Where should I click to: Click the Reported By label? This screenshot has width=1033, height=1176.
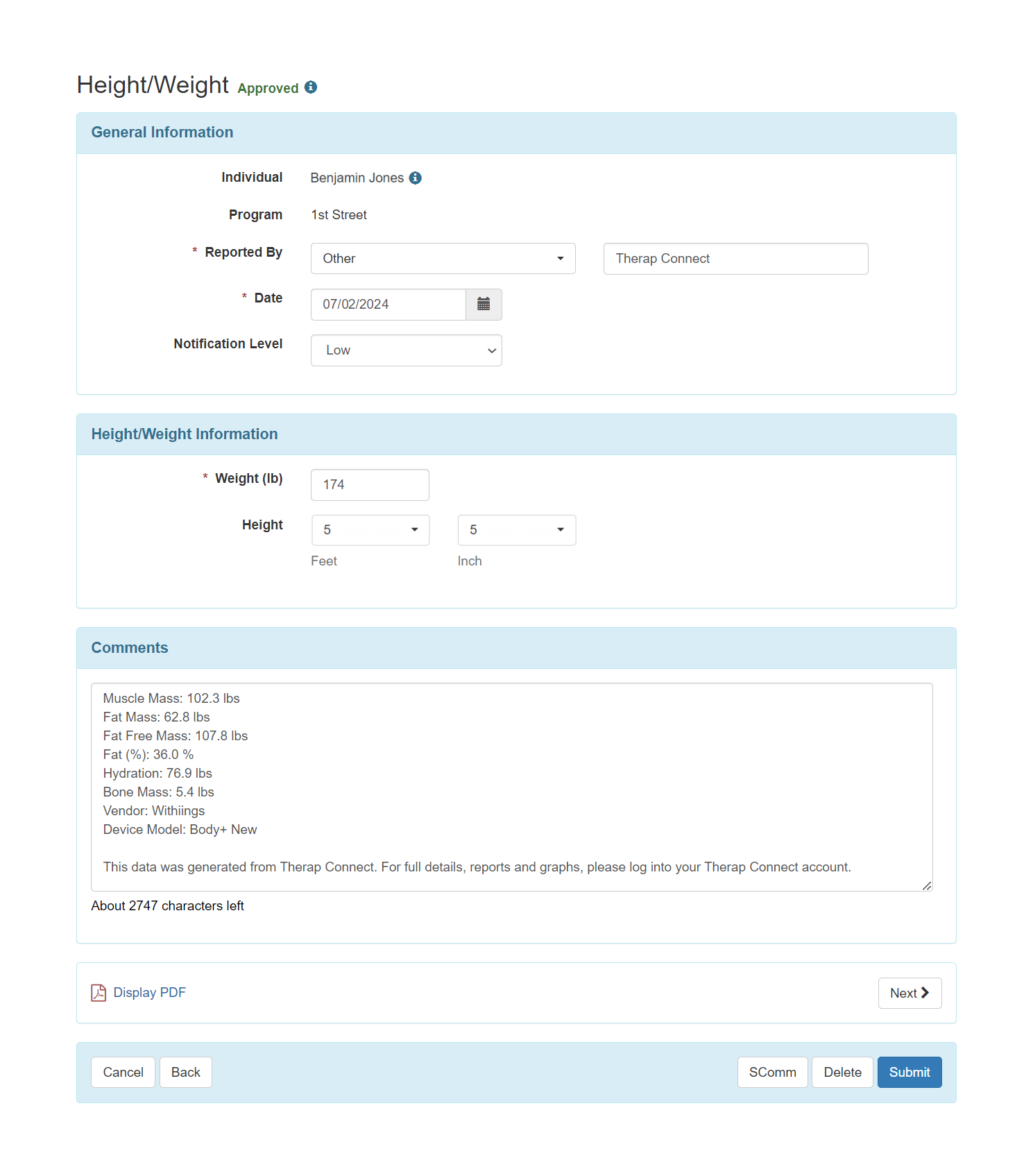tap(244, 253)
